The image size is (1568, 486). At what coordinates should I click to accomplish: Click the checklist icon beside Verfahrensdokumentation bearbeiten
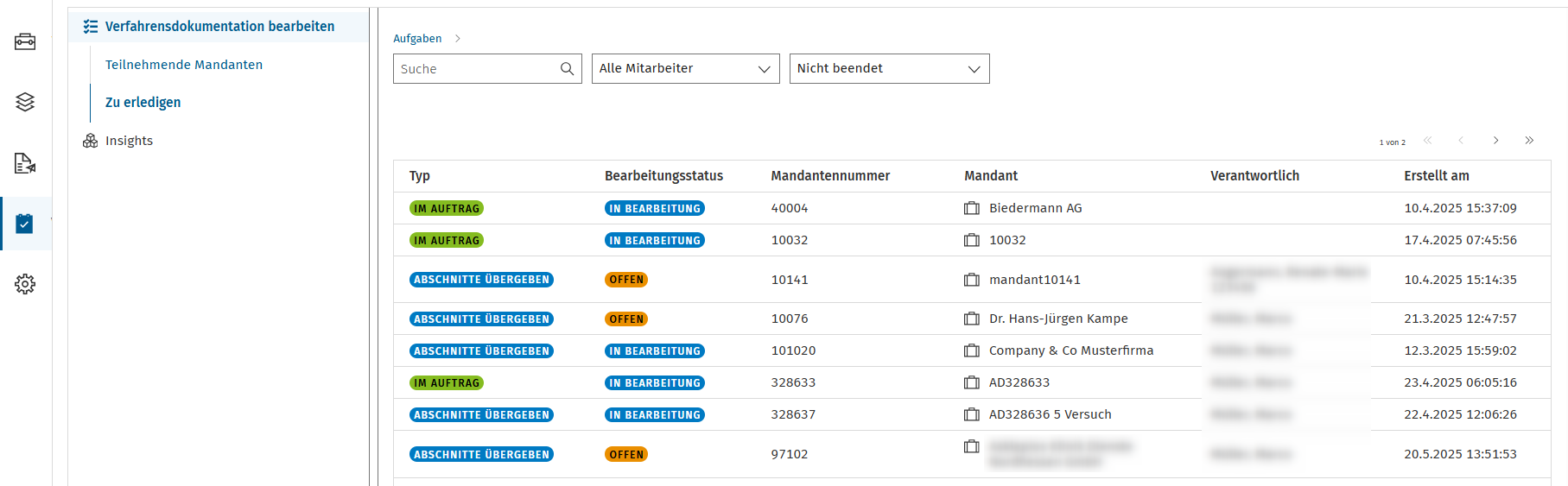pos(91,27)
